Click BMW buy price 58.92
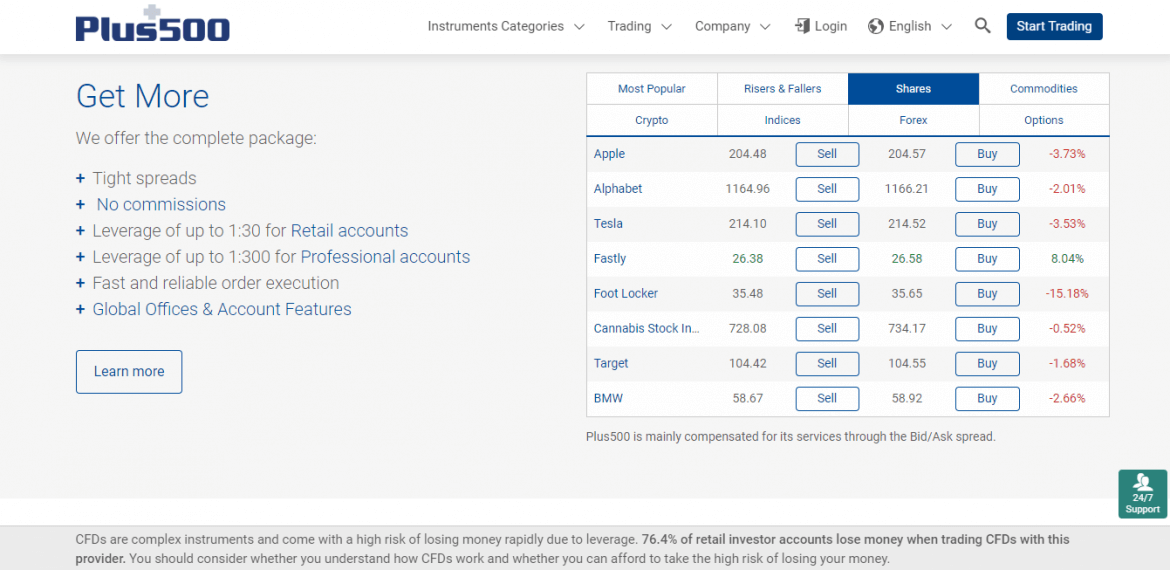Viewport: 1170px width, 570px height. click(x=907, y=398)
